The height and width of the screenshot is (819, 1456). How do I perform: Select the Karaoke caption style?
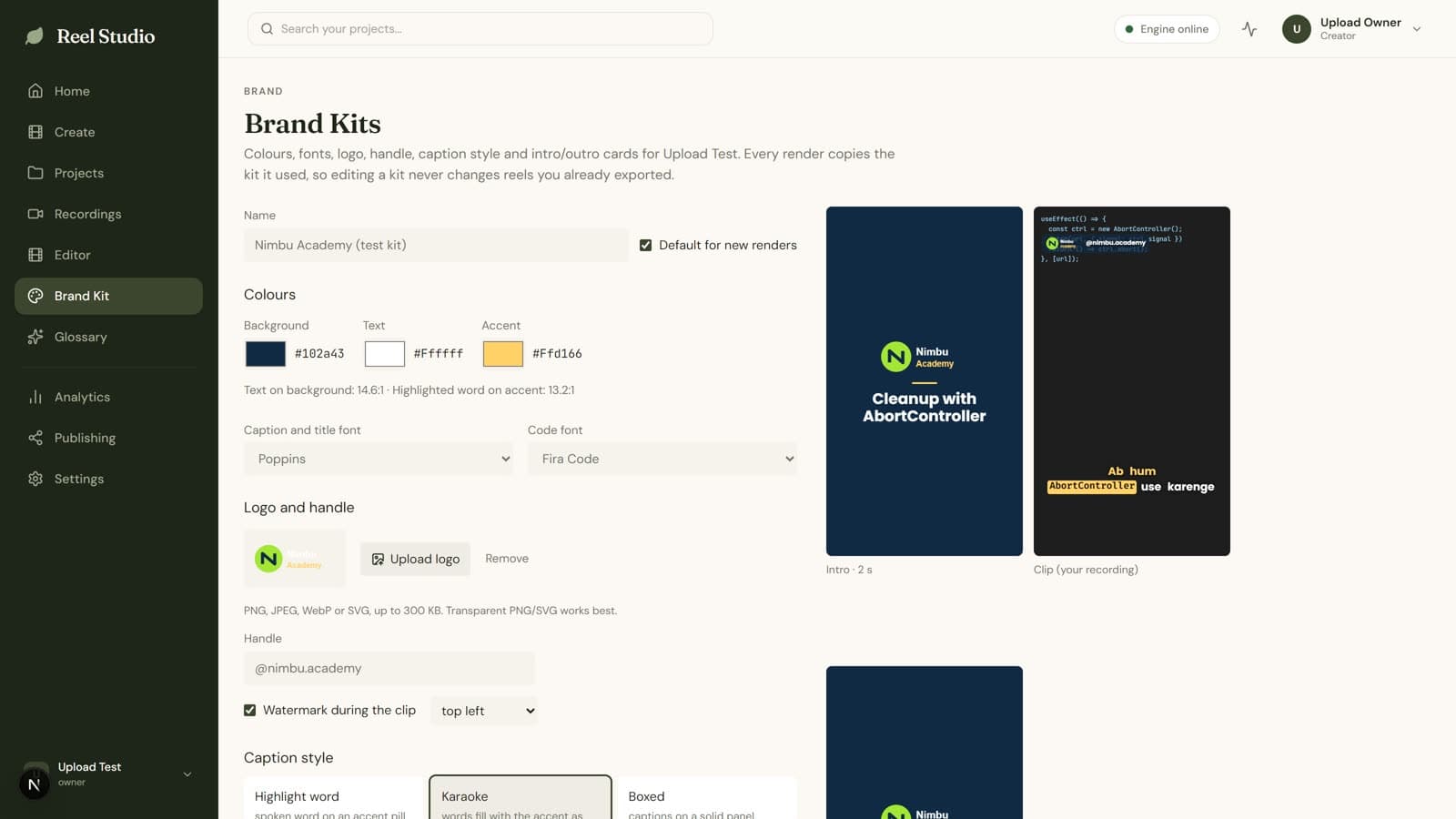click(x=521, y=798)
